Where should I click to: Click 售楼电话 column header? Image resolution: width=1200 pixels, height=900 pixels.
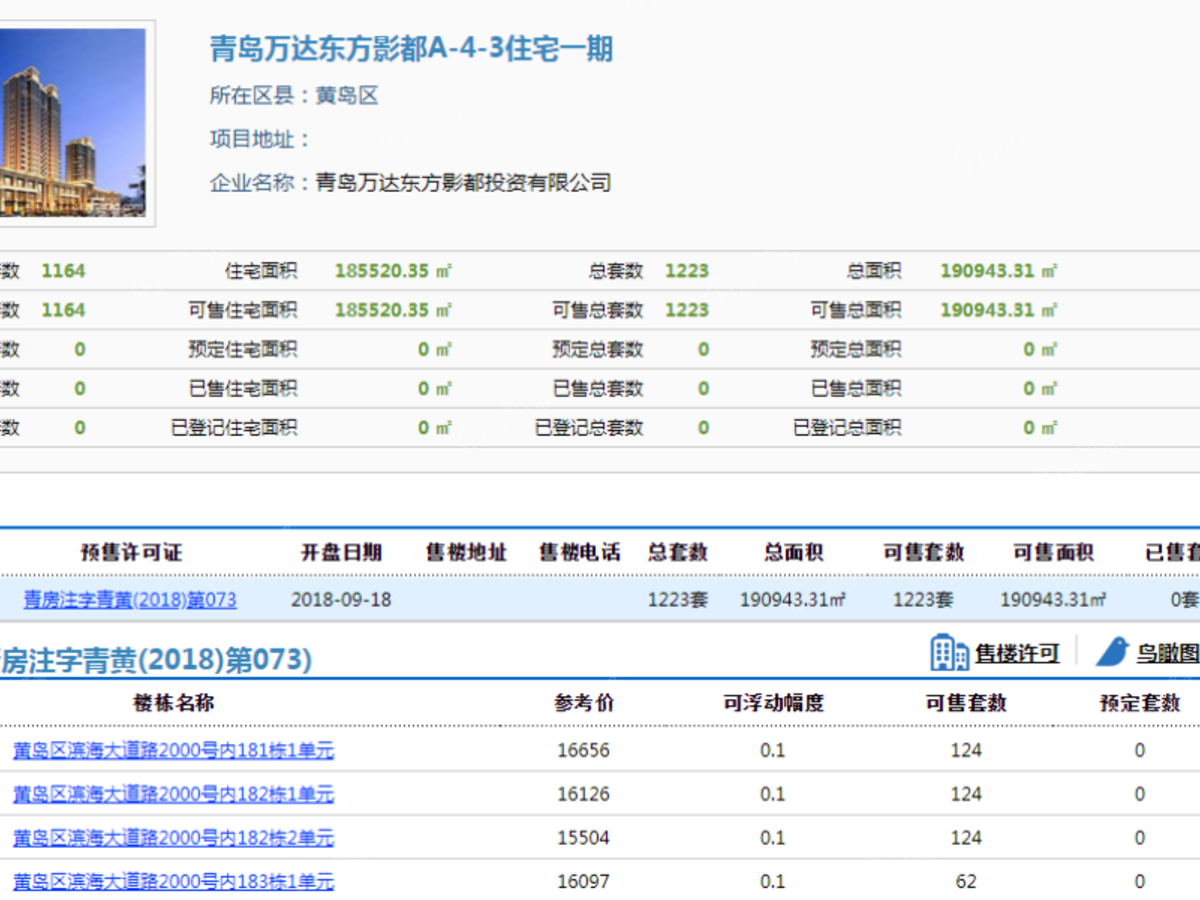(580, 552)
